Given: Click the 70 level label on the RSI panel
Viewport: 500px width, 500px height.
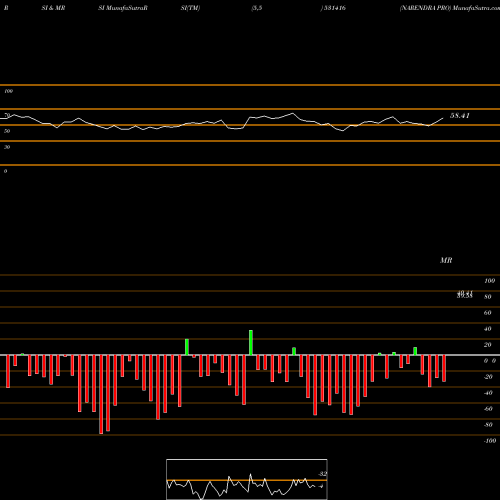Looking at the screenshot, I should (x=7, y=115).
